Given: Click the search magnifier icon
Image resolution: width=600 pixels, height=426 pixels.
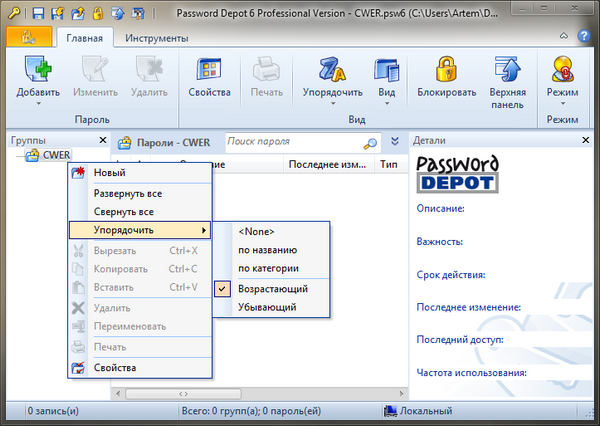Looking at the screenshot, I should coord(370,142).
